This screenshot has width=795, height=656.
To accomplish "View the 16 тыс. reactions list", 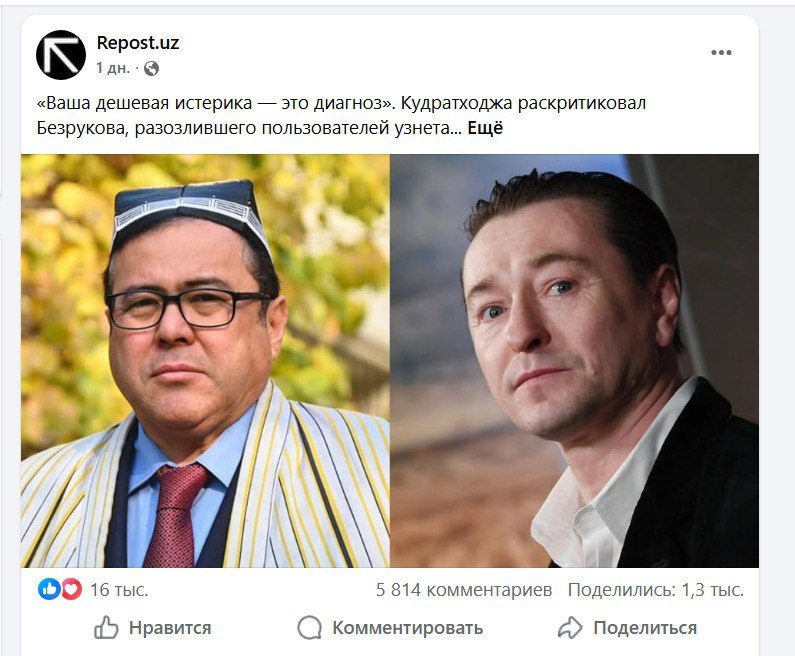I will tap(119, 590).
